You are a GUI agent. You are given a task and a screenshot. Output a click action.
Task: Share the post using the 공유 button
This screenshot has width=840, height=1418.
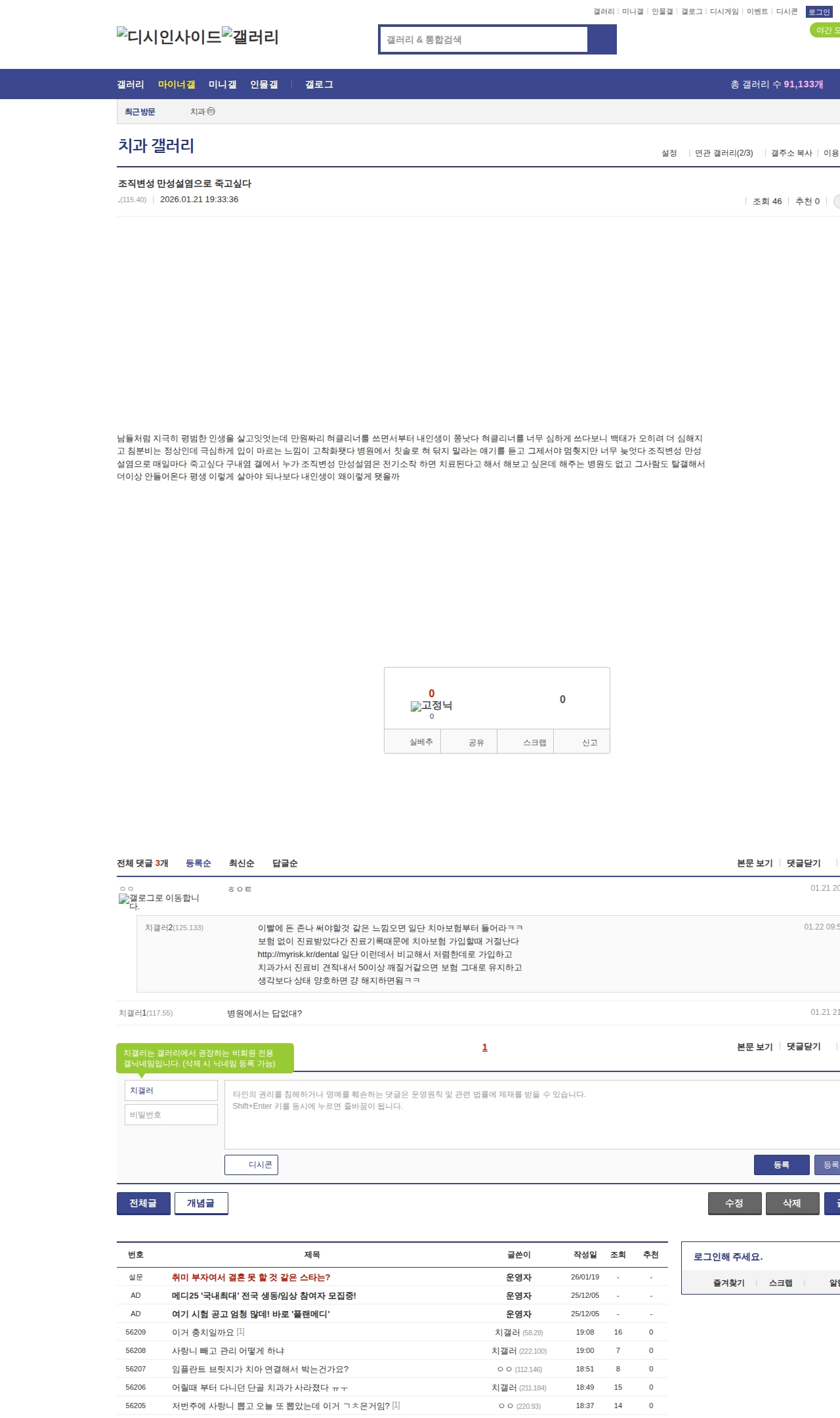click(x=476, y=742)
